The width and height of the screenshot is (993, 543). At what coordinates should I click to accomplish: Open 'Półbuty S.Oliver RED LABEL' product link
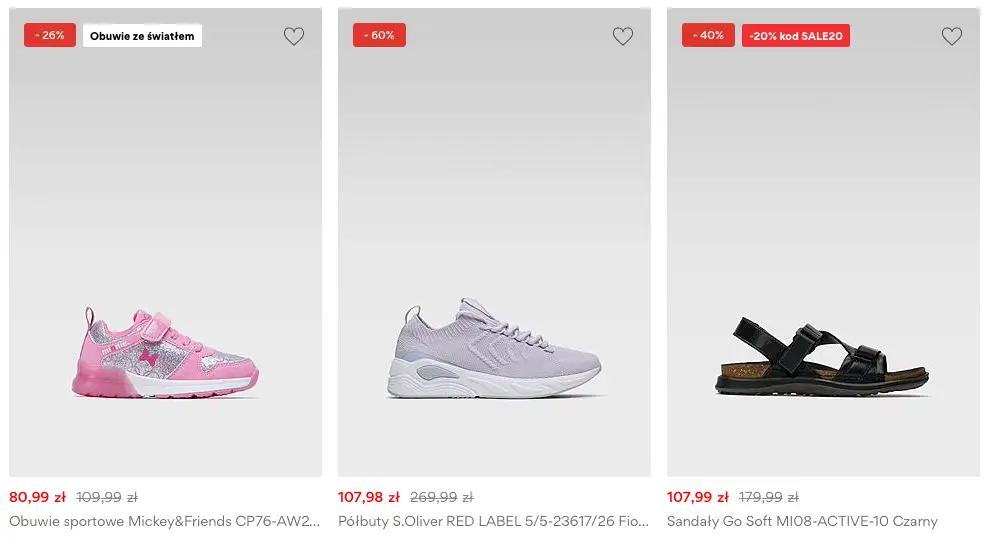coord(493,521)
